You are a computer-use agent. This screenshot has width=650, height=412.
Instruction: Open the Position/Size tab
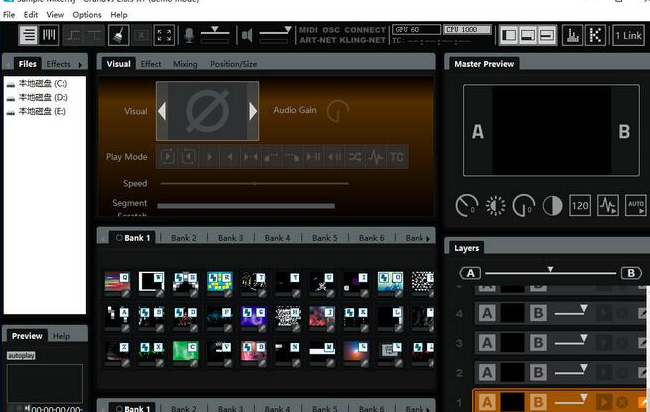point(233,64)
